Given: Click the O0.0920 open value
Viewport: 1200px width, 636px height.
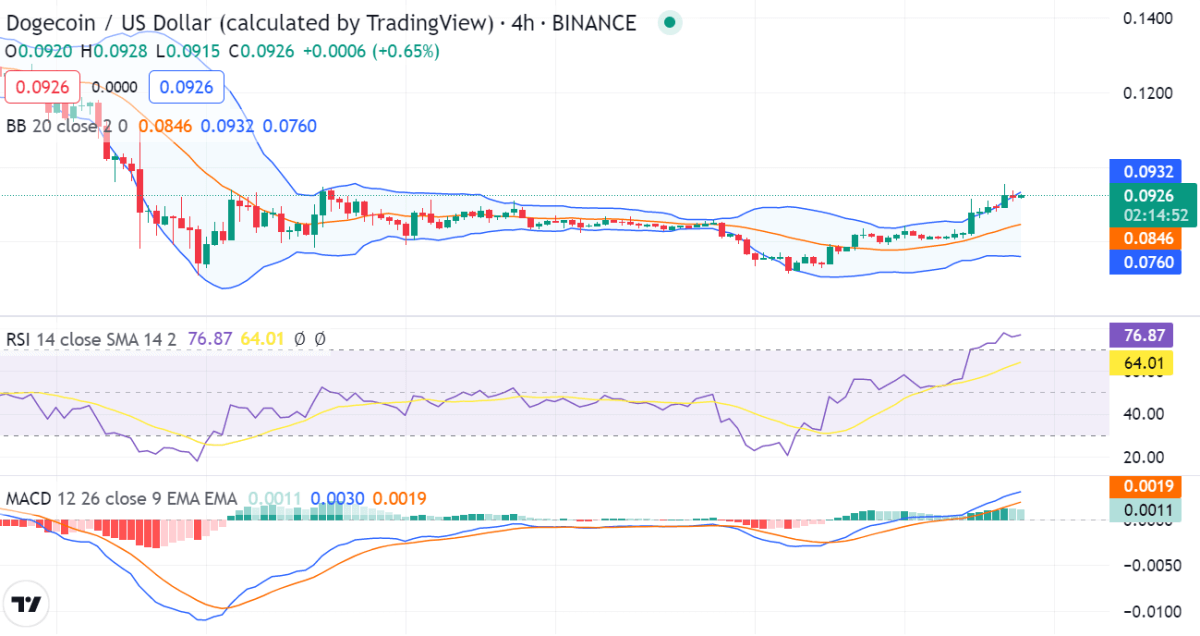Looking at the screenshot, I should pyautogui.click(x=38, y=50).
